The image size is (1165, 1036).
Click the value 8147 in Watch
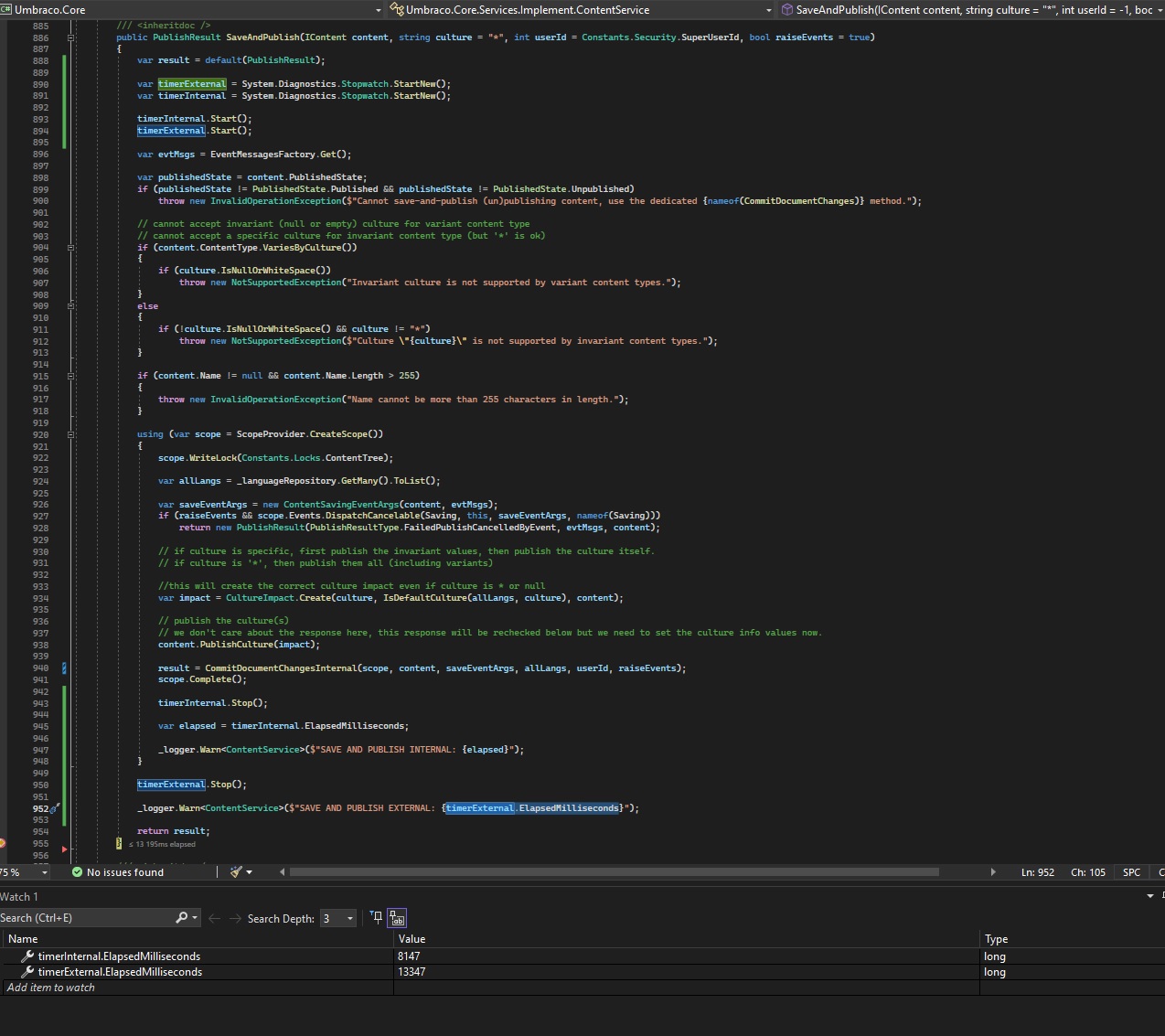pyautogui.click(x=409, y=956)
